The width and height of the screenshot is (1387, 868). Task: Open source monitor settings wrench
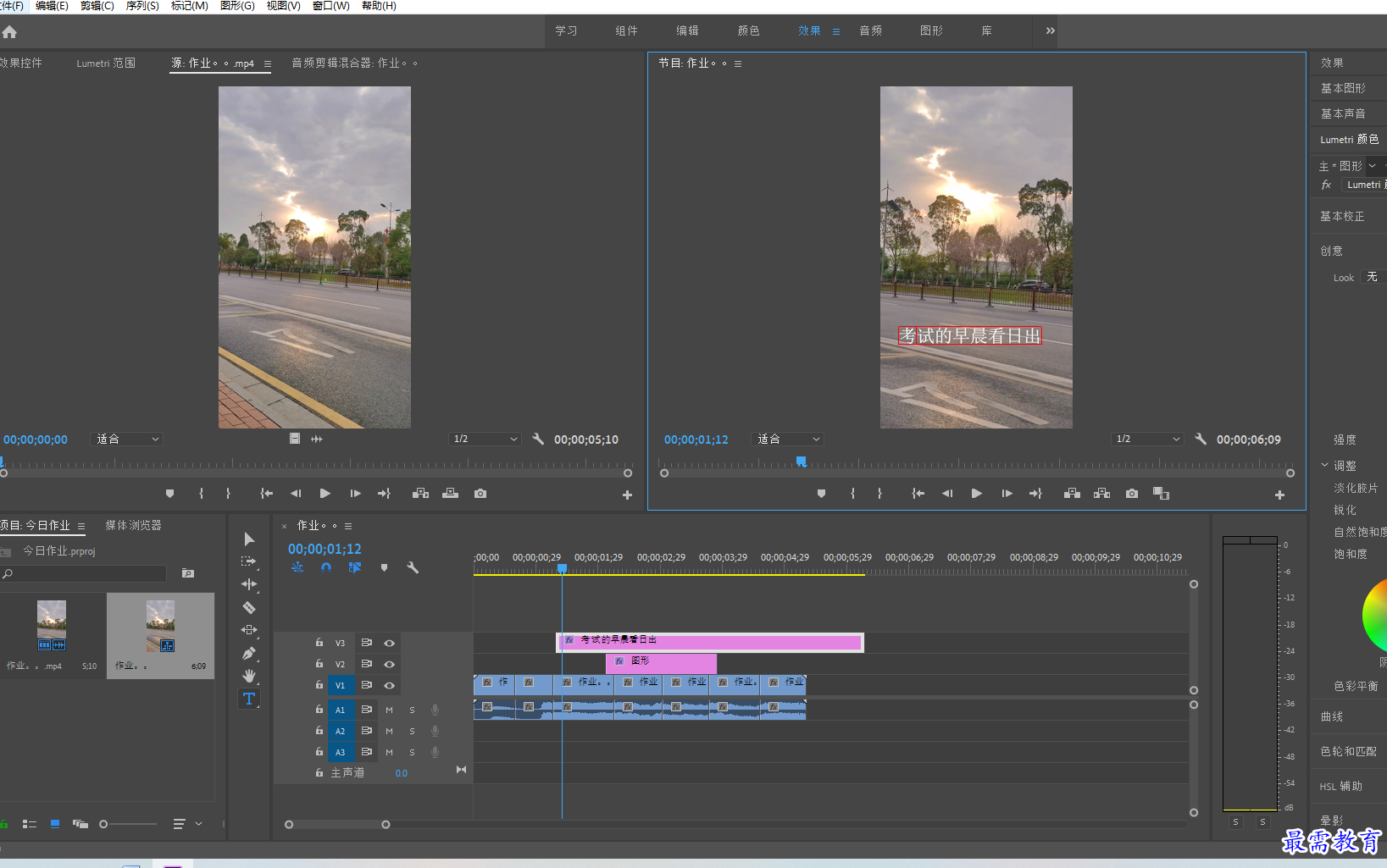click(538, 439)
